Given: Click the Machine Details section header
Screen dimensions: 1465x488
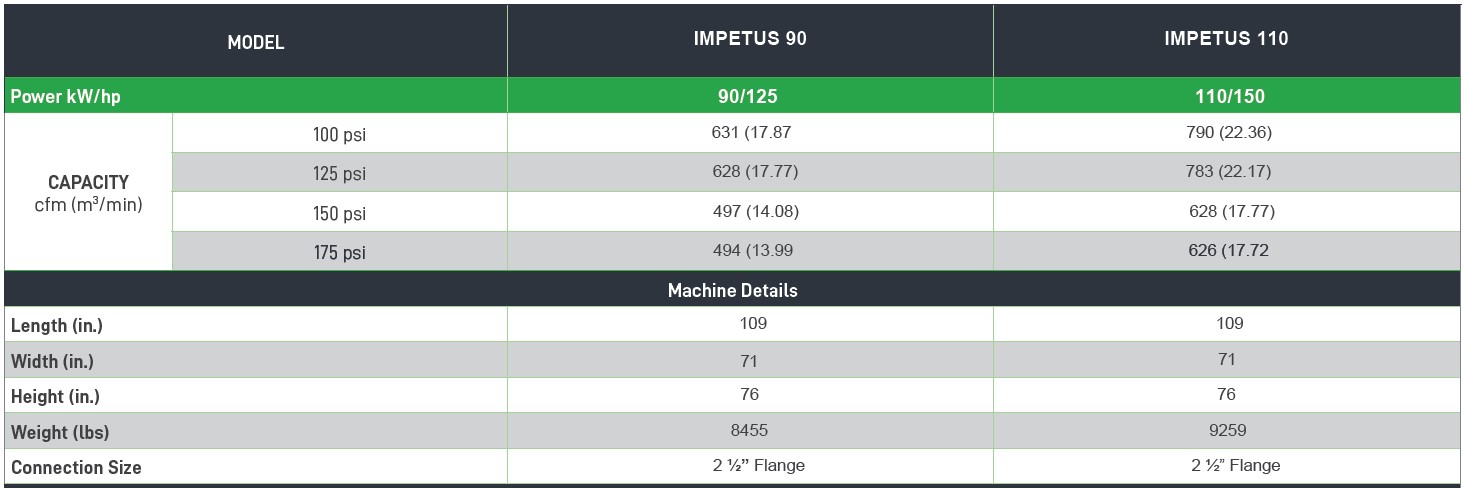Looking at the screenshot, I should [733, 291].
